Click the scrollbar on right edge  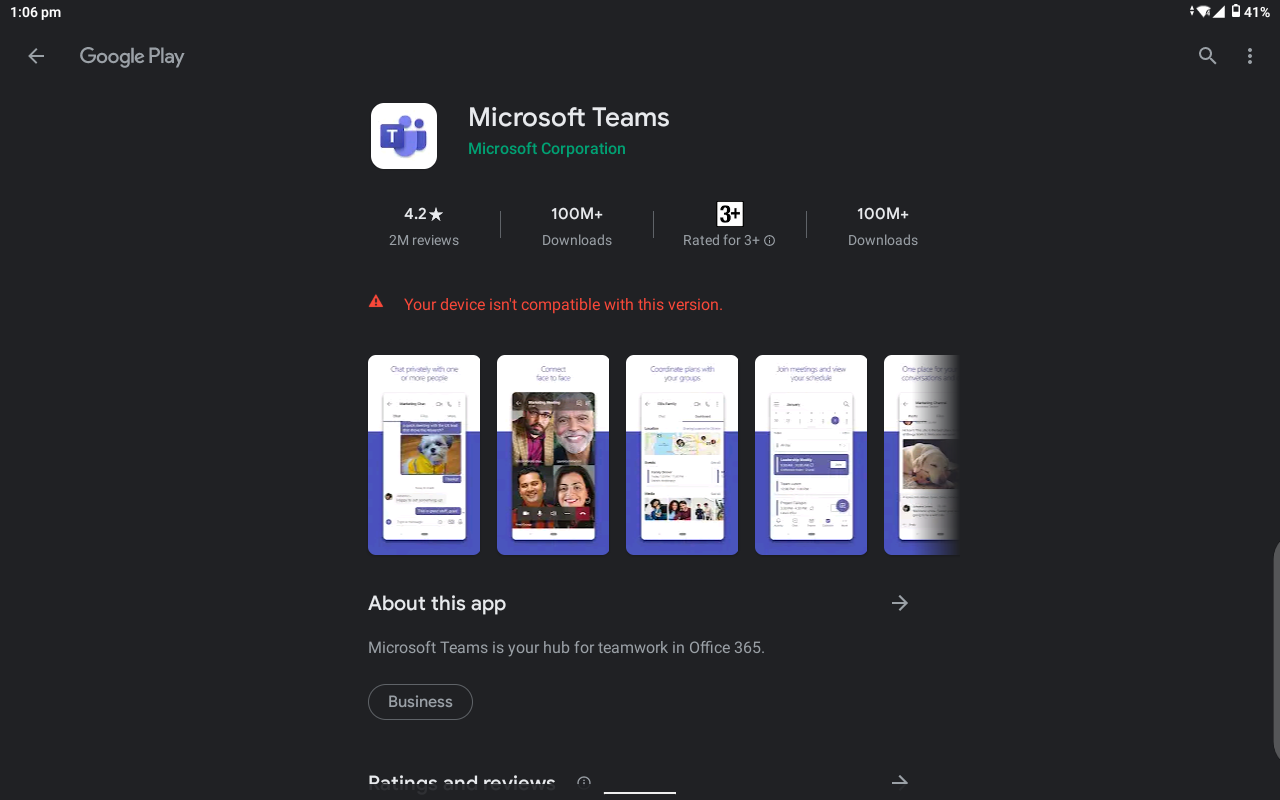click(x=1276, y=650)
